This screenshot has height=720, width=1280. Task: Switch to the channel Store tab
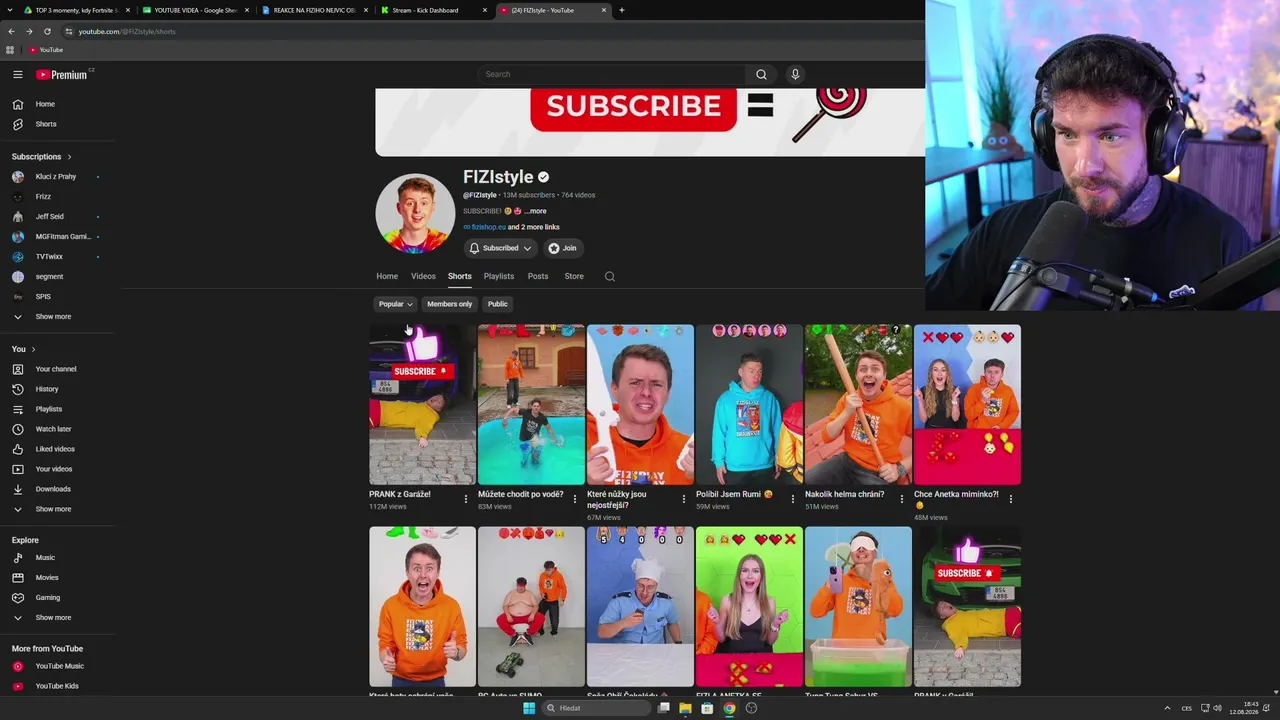574,276
